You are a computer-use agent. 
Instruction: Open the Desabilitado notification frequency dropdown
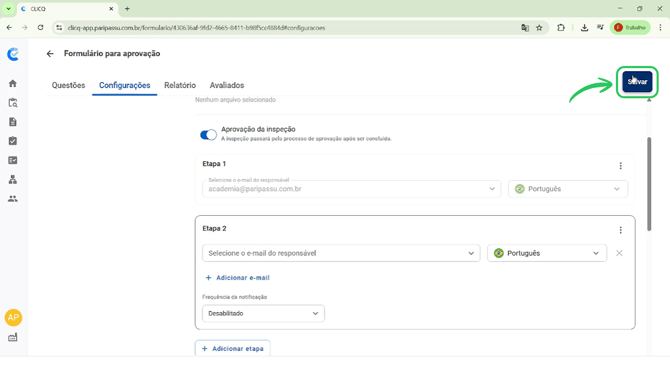pos(263,314)
